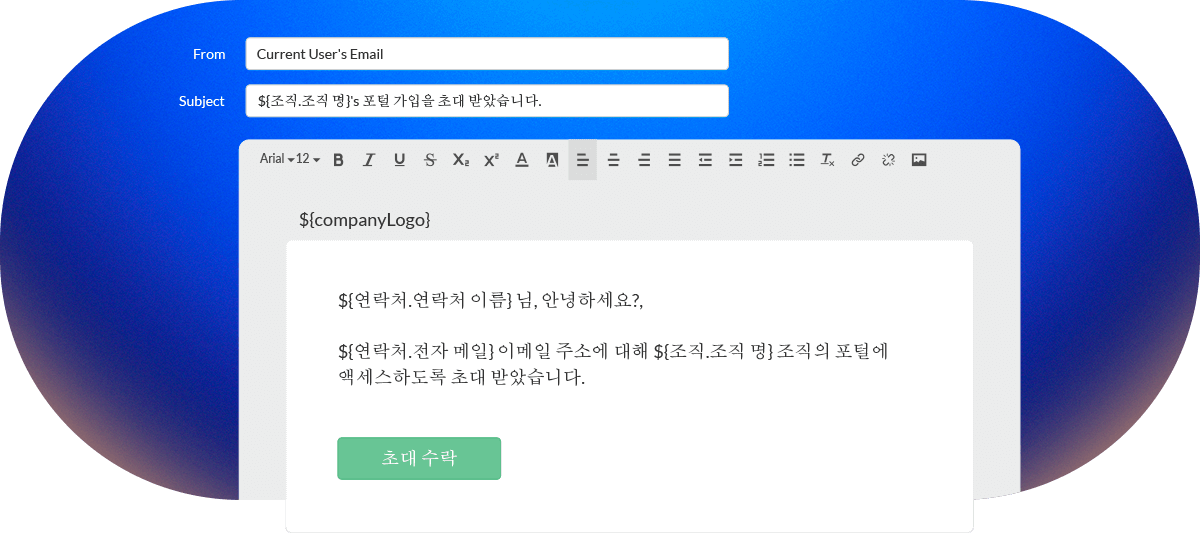Open the text background color picker

tap(552, 160)
